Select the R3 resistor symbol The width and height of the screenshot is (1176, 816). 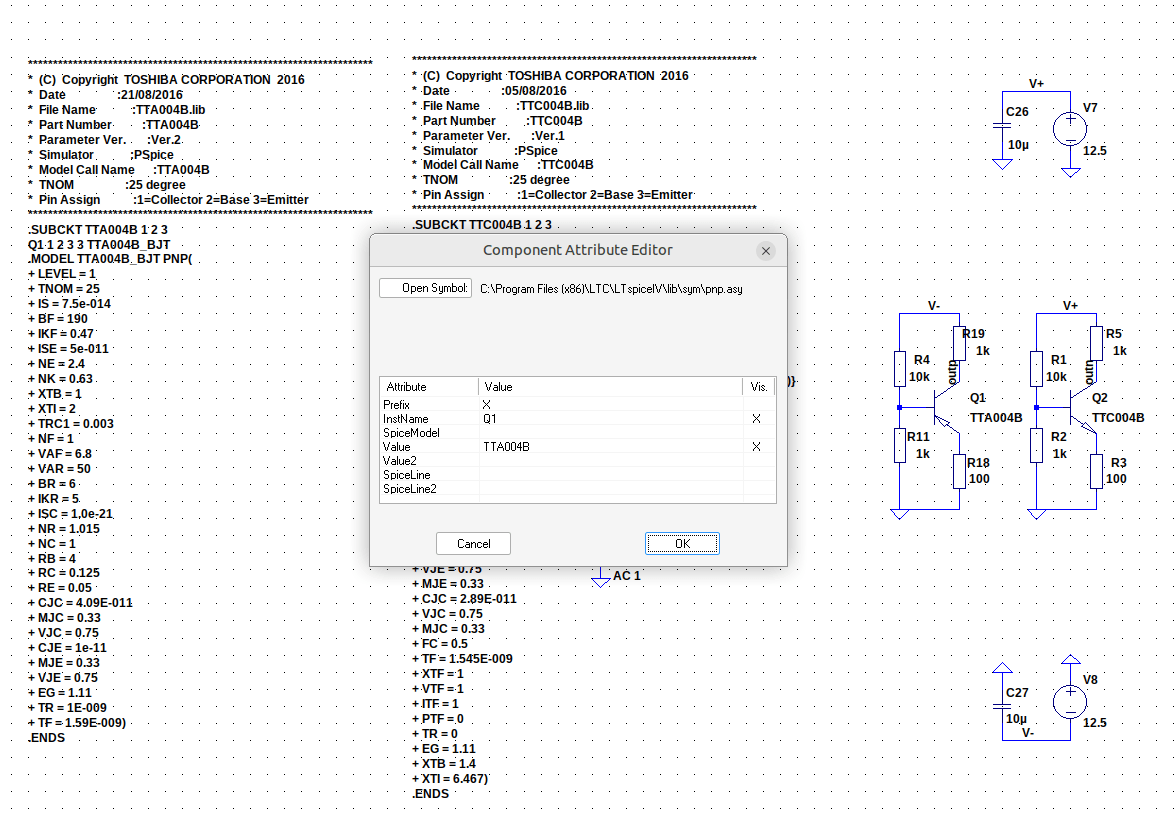coord(1096,471)
